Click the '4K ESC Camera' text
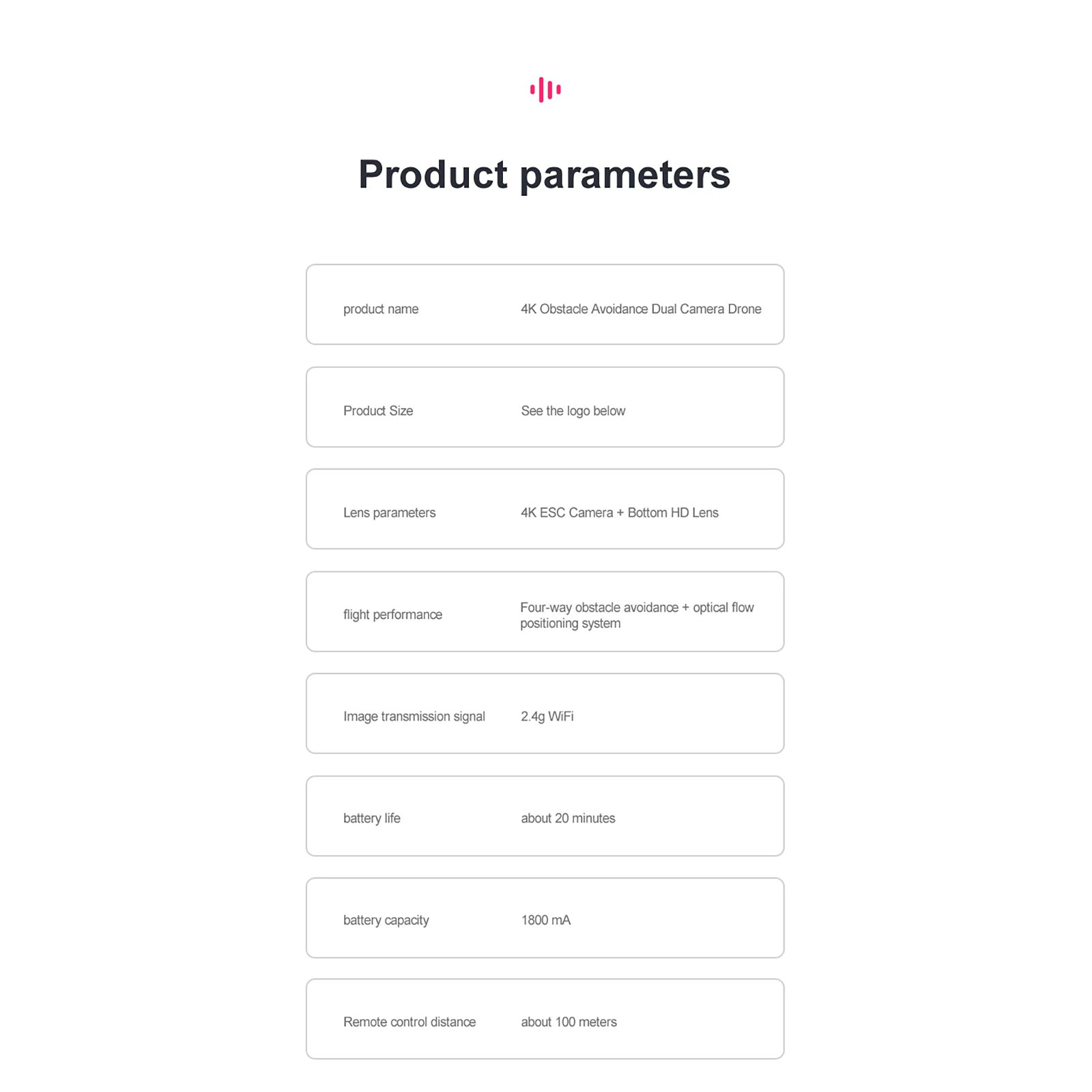This screenshot has height=1092, width=1092. point(566,513)
